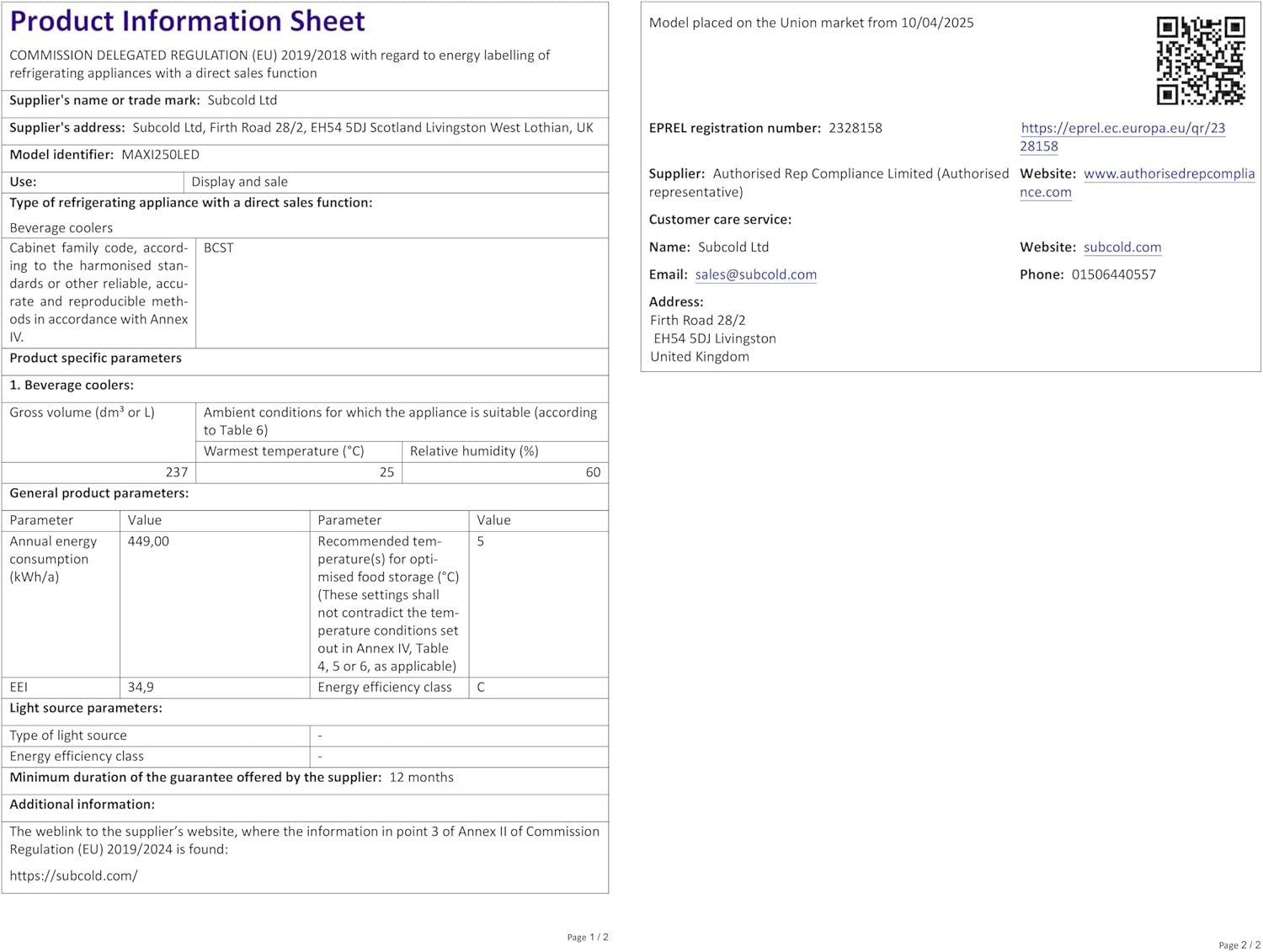Click the Supplier's name Subcold Ltd row
1263x952 pixels.
click(x=305, y=101)
